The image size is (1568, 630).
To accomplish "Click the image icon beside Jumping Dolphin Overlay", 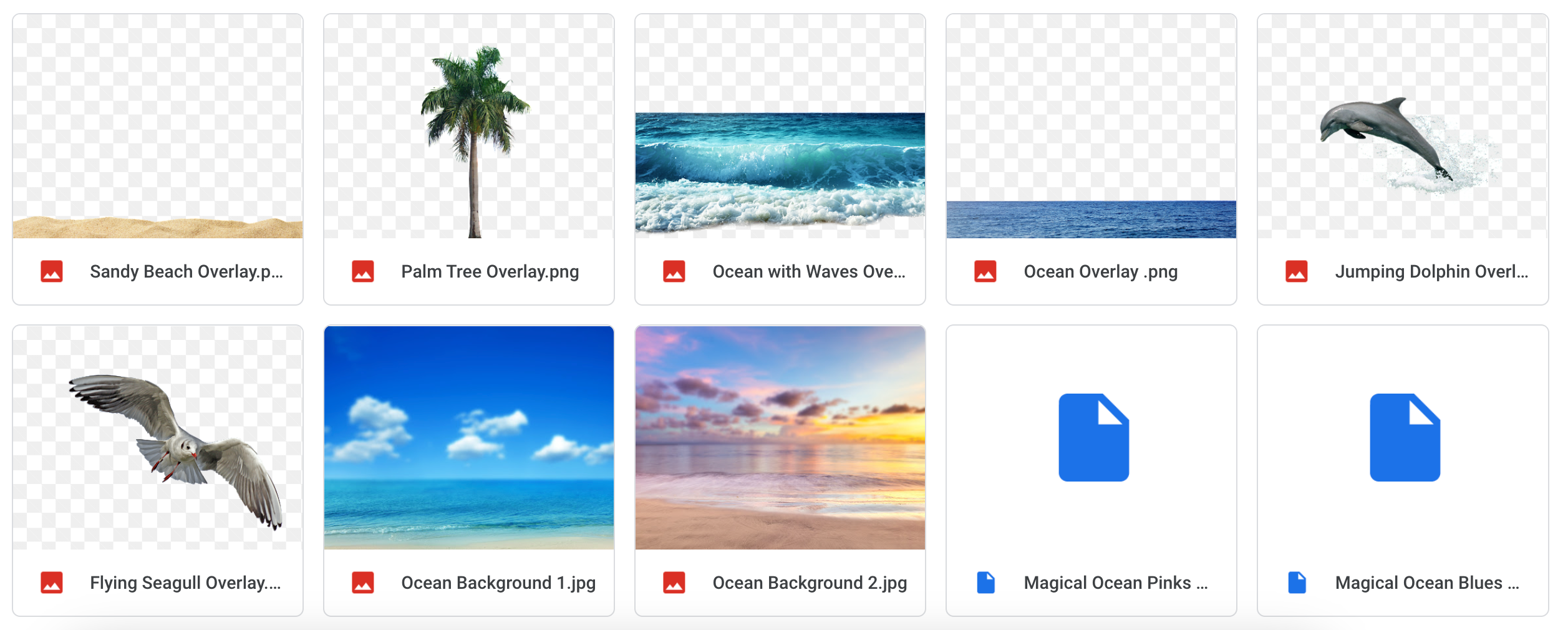I will click(x=1297, y=271).
